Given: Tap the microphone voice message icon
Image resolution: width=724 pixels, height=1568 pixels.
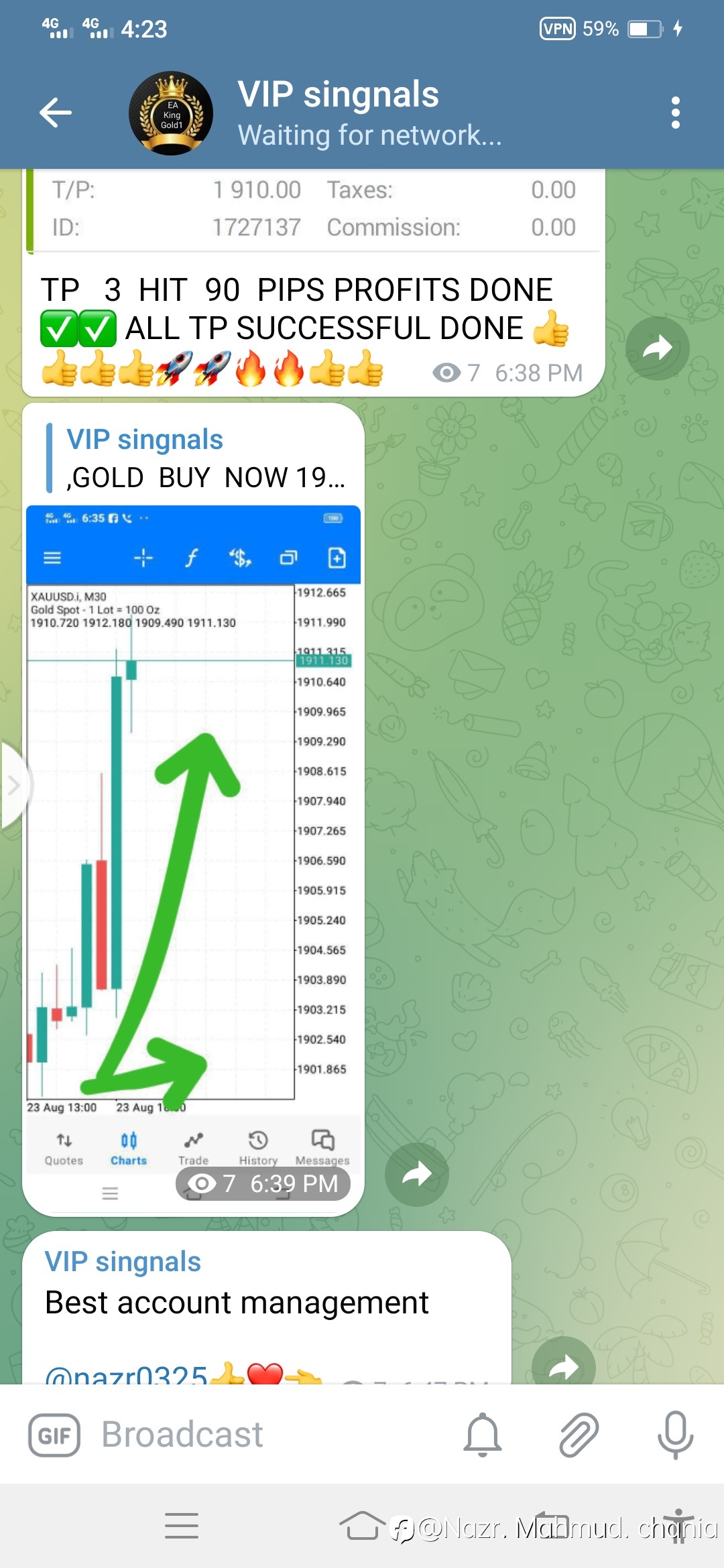Looking at the screenshot, I should tap(675, 1435).
